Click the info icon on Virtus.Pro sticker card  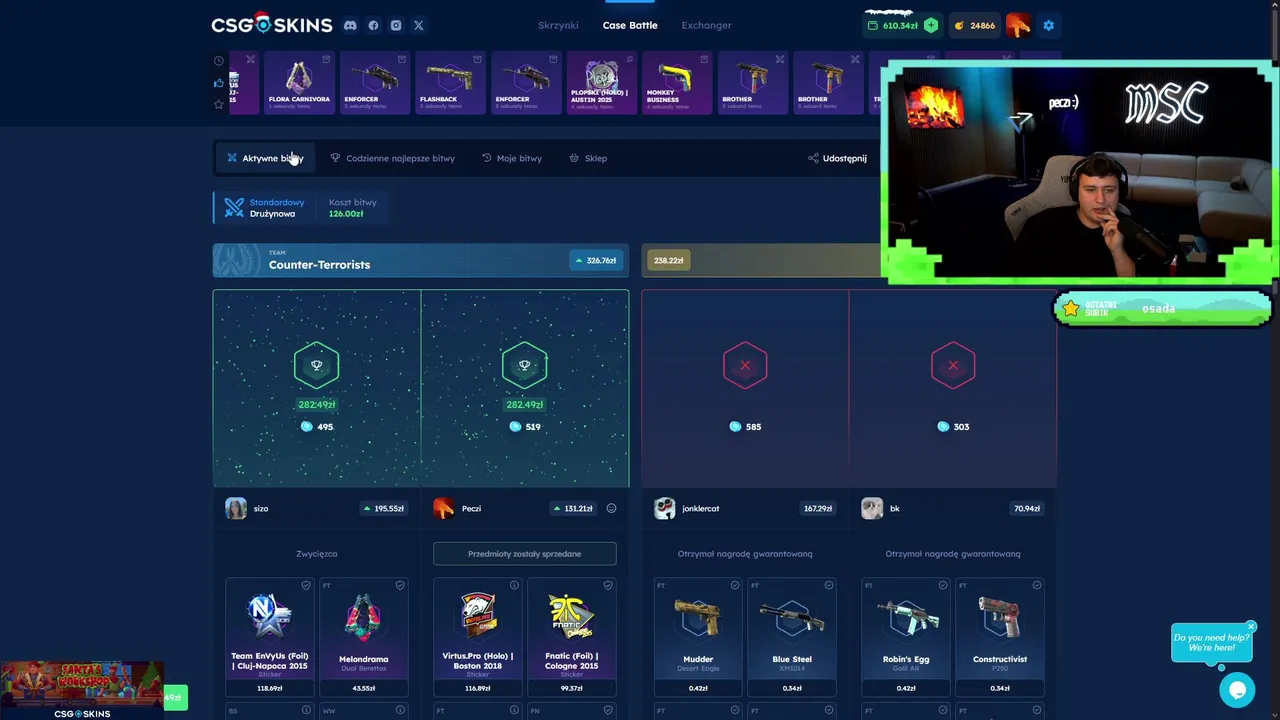(514, 585)
